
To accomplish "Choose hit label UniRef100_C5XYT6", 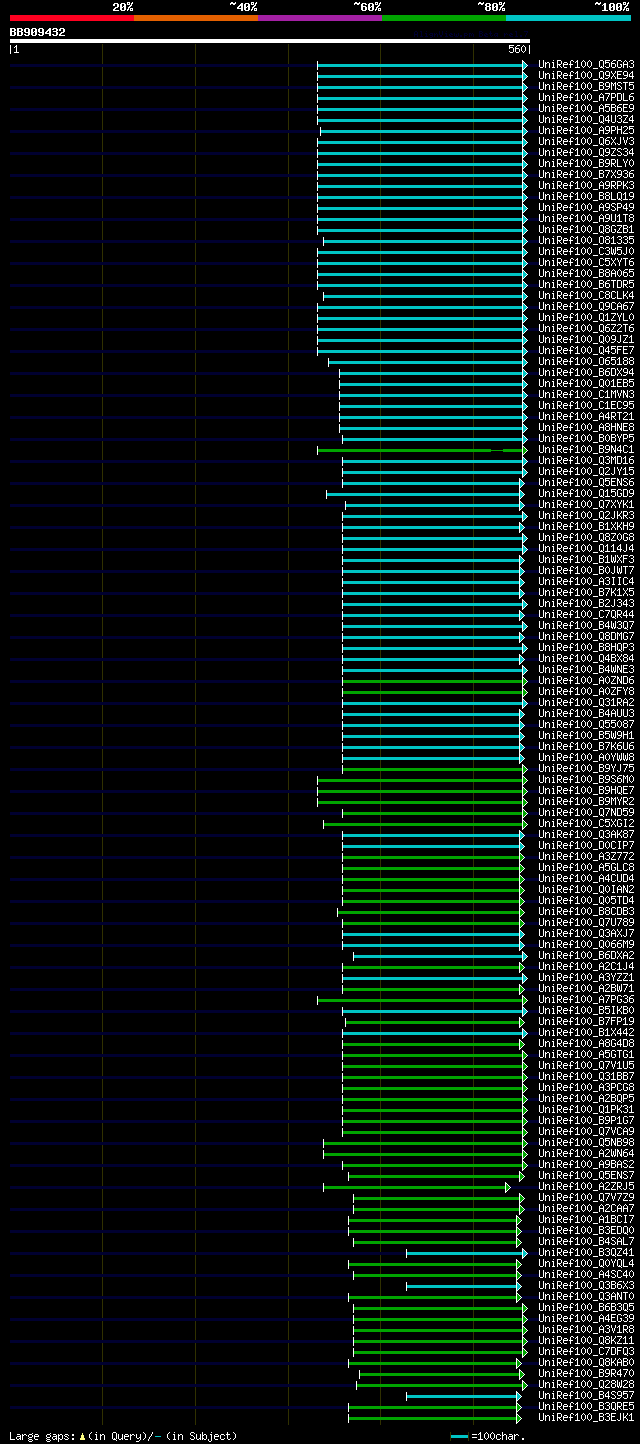I will 586,263.
